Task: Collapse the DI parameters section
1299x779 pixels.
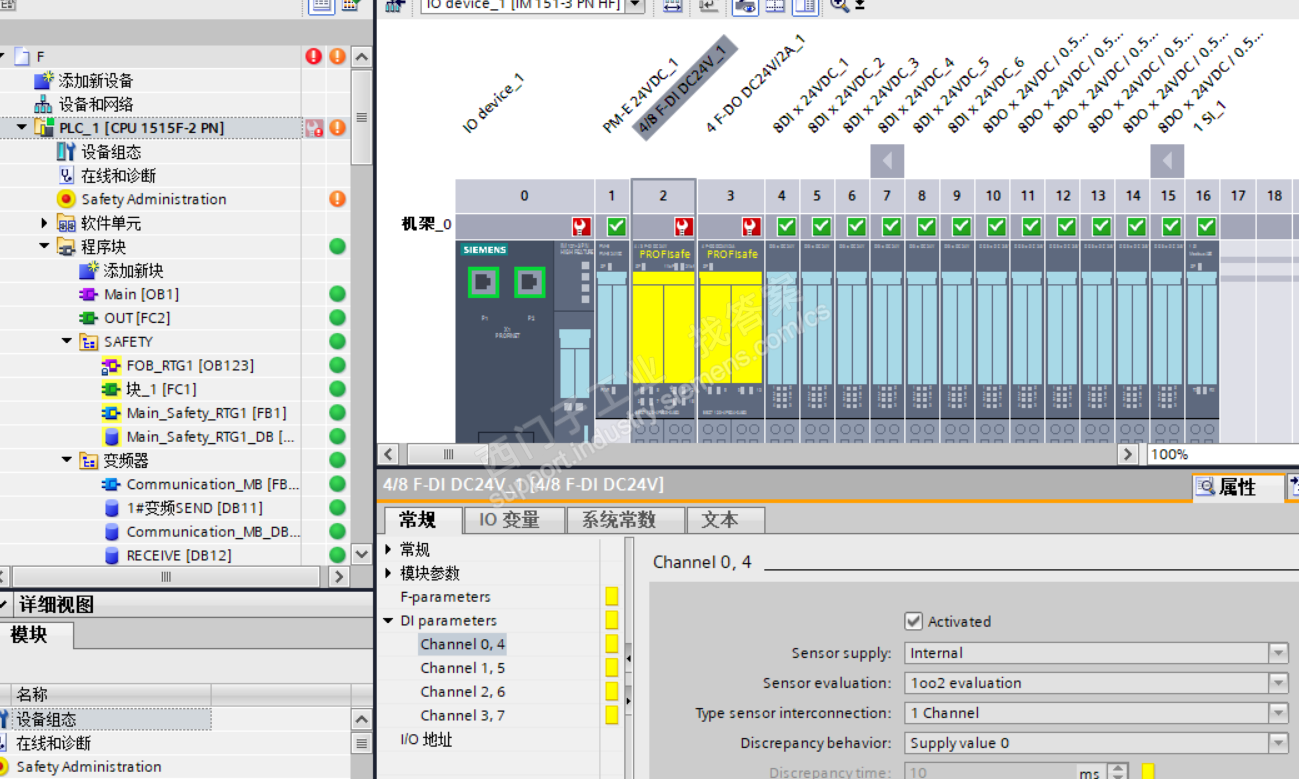Action: [389, 620]
